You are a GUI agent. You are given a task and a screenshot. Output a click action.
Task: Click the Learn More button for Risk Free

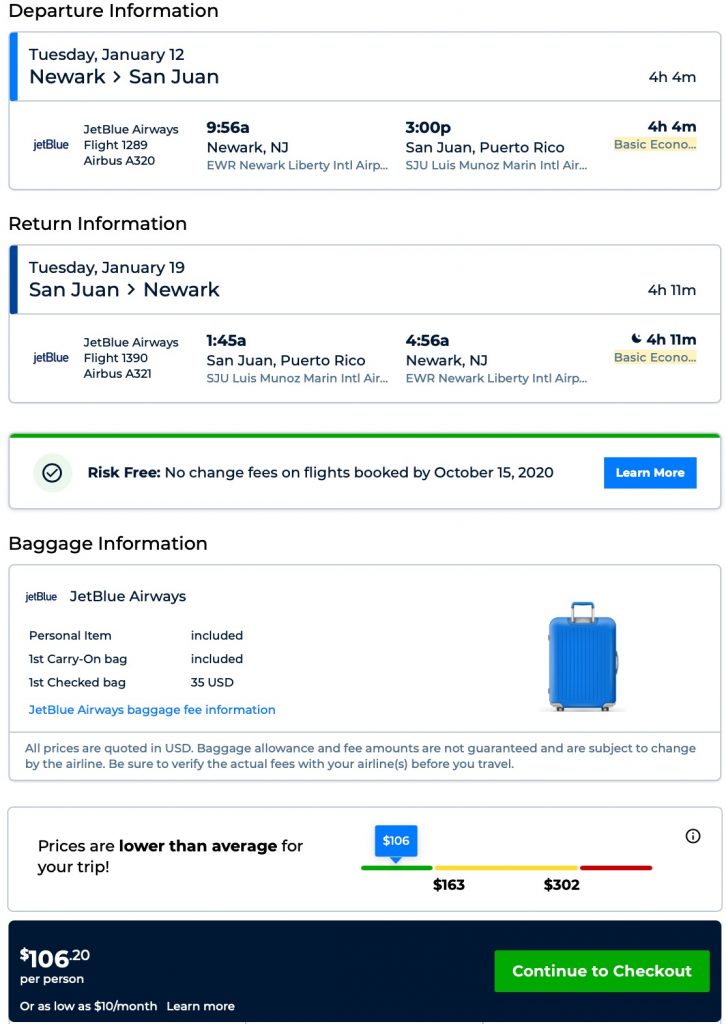pyautogui.click(x=650, y=473)
